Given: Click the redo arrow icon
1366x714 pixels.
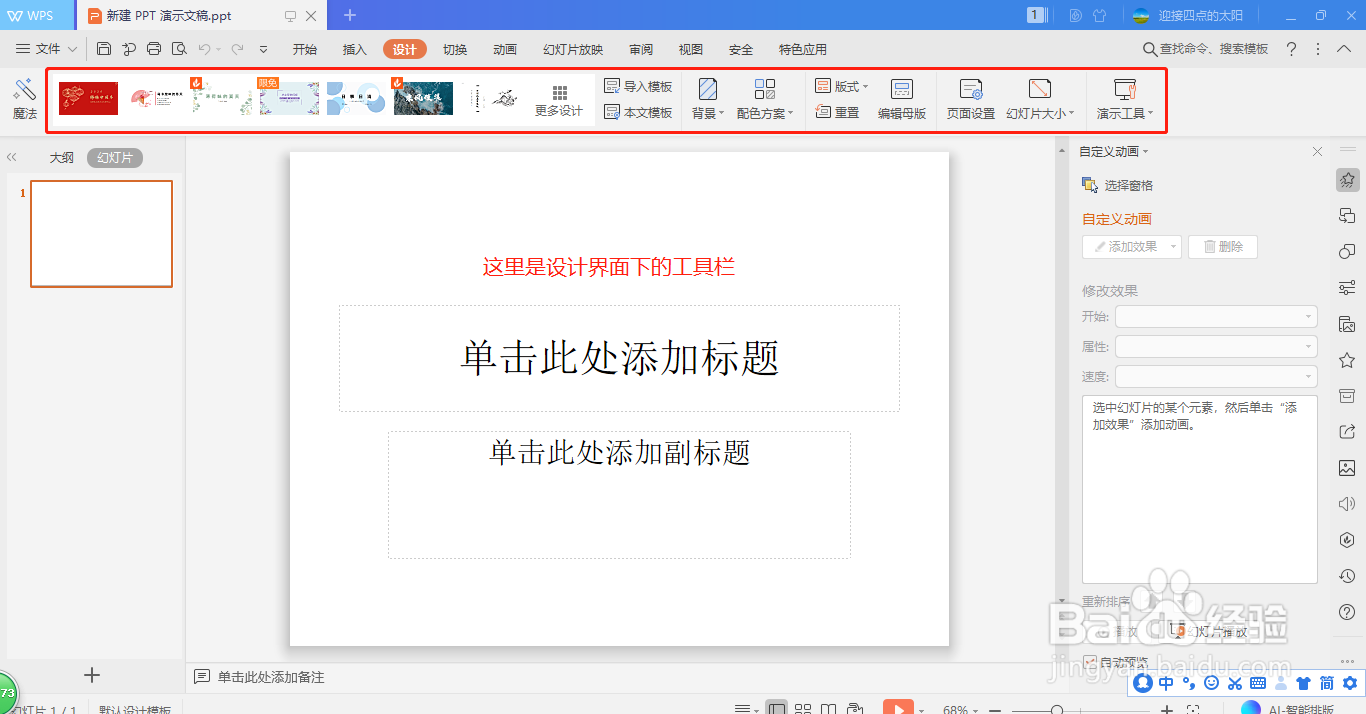Looking at the screenshot, I should pos(237,49).
